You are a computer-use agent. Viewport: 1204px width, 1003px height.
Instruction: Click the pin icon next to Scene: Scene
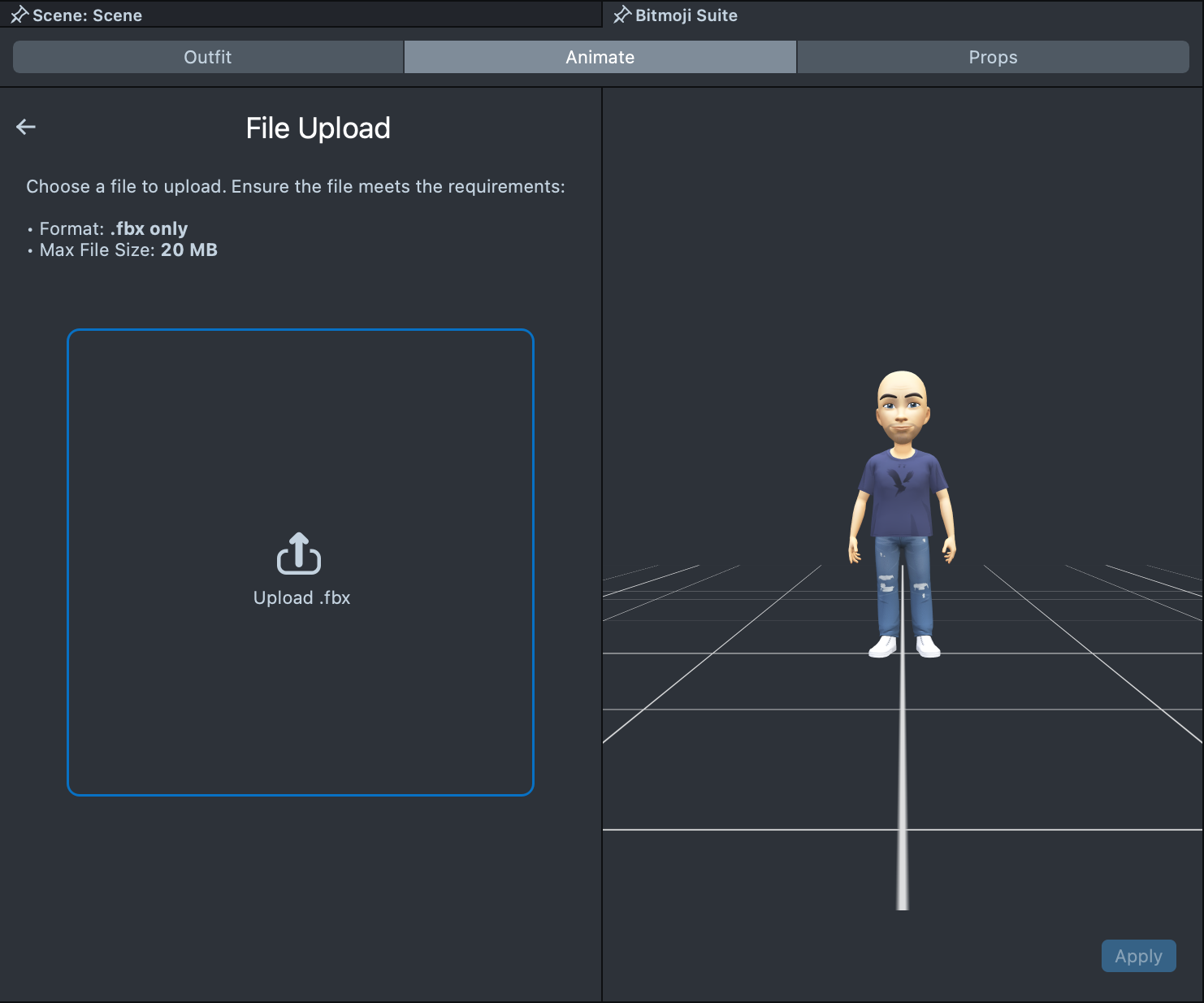coord(19,15)
